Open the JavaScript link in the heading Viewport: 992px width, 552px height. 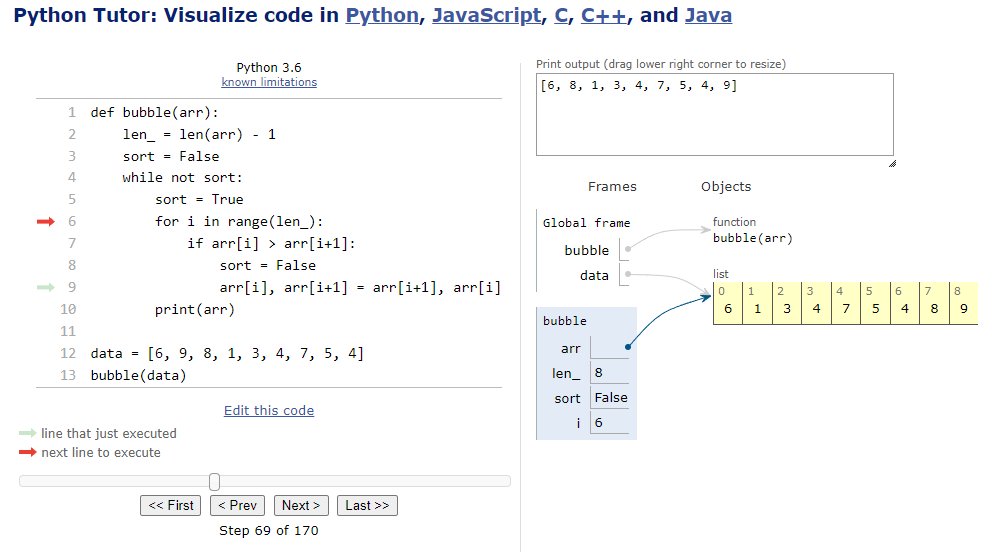(487, 15)
